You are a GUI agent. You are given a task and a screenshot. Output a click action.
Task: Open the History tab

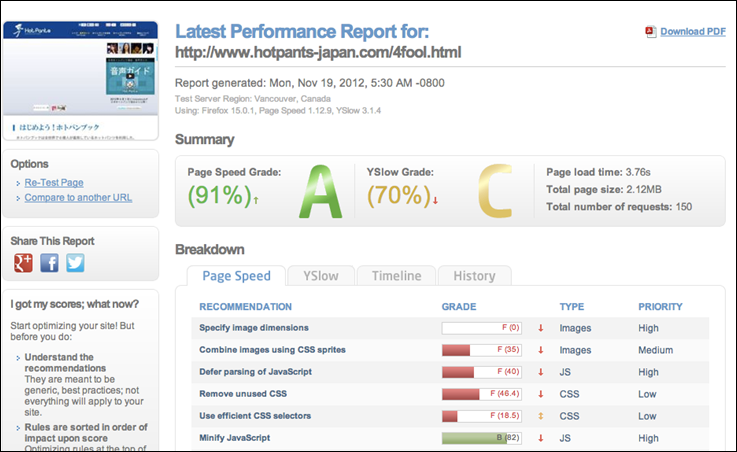474,276
